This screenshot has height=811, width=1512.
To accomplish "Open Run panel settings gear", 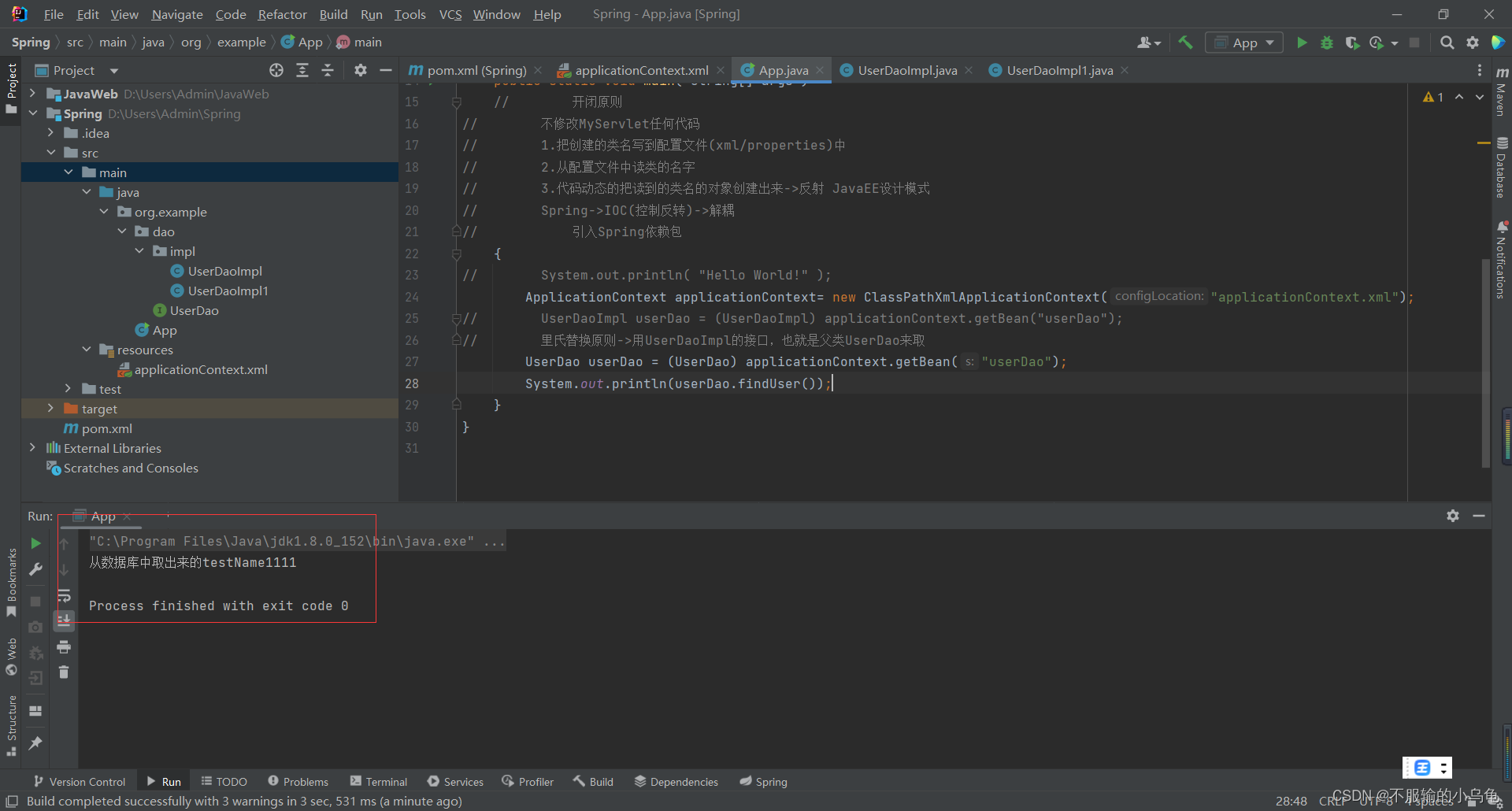I will click(1453, 516).
